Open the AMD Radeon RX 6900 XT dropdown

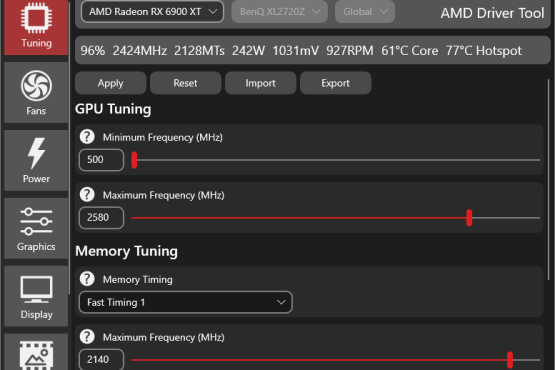point(153,12)
